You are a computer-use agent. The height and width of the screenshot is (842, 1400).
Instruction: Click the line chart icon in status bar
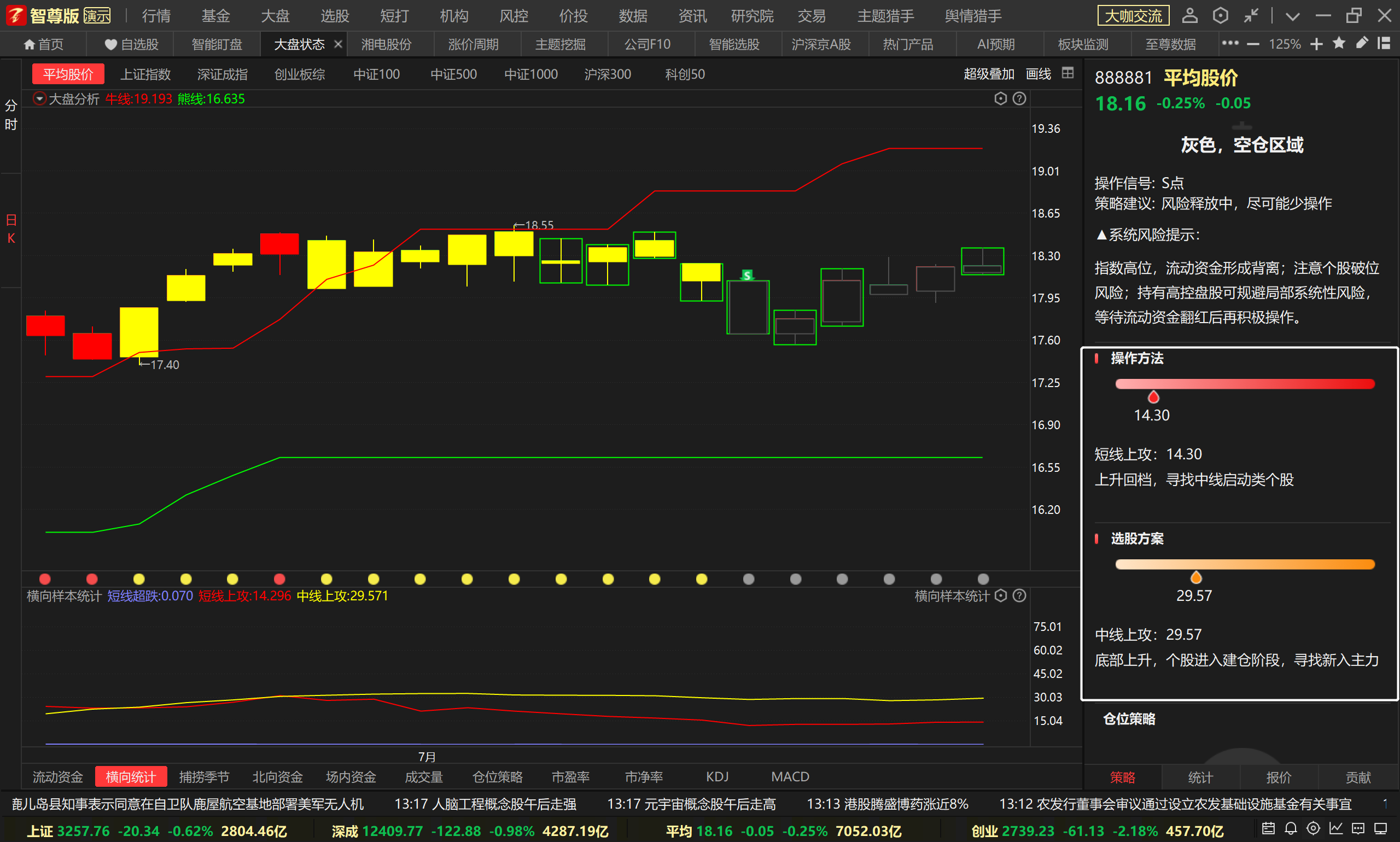coord(1336,829)
